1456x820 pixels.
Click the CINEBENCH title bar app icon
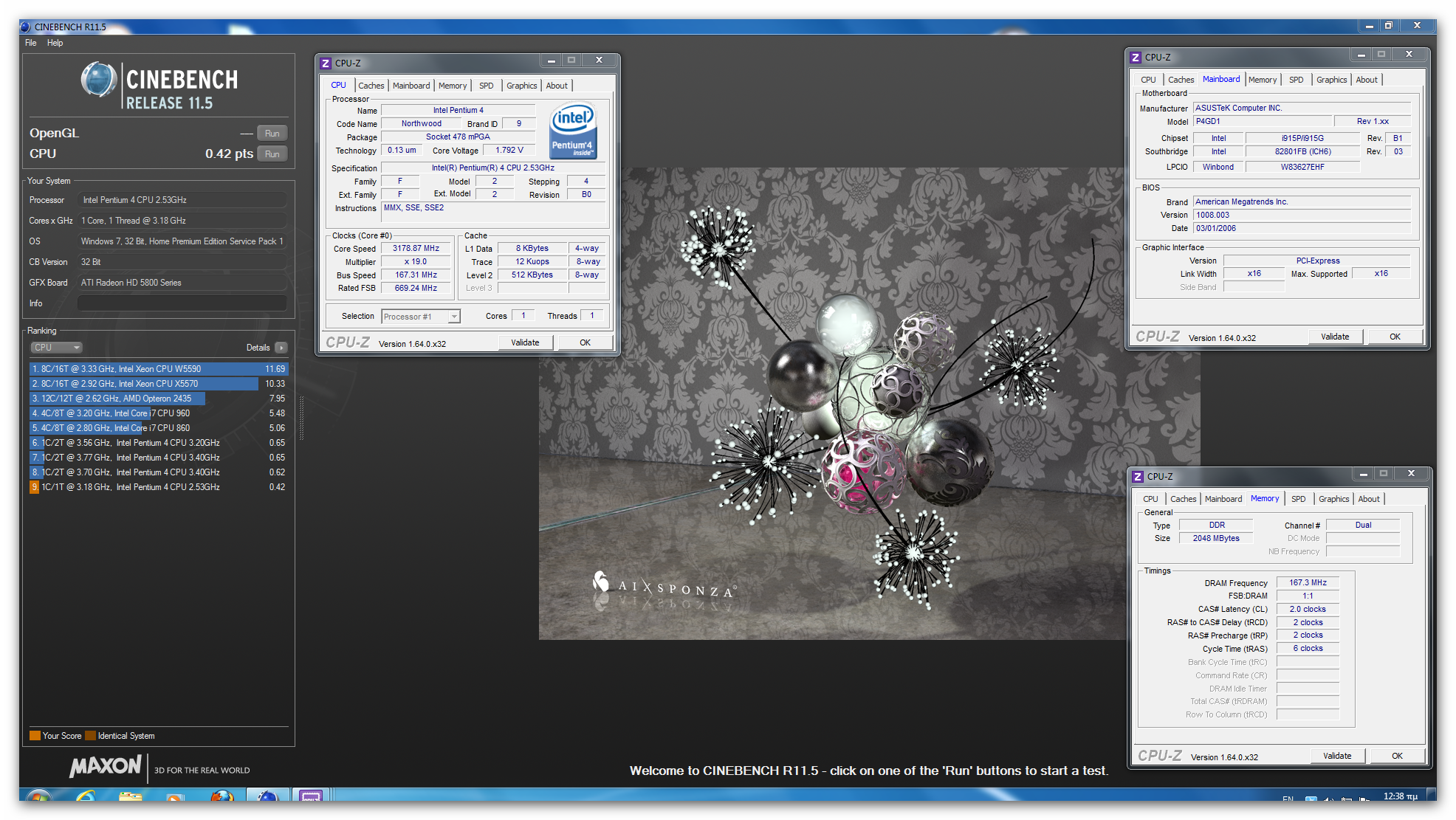(x=25, y=27)
